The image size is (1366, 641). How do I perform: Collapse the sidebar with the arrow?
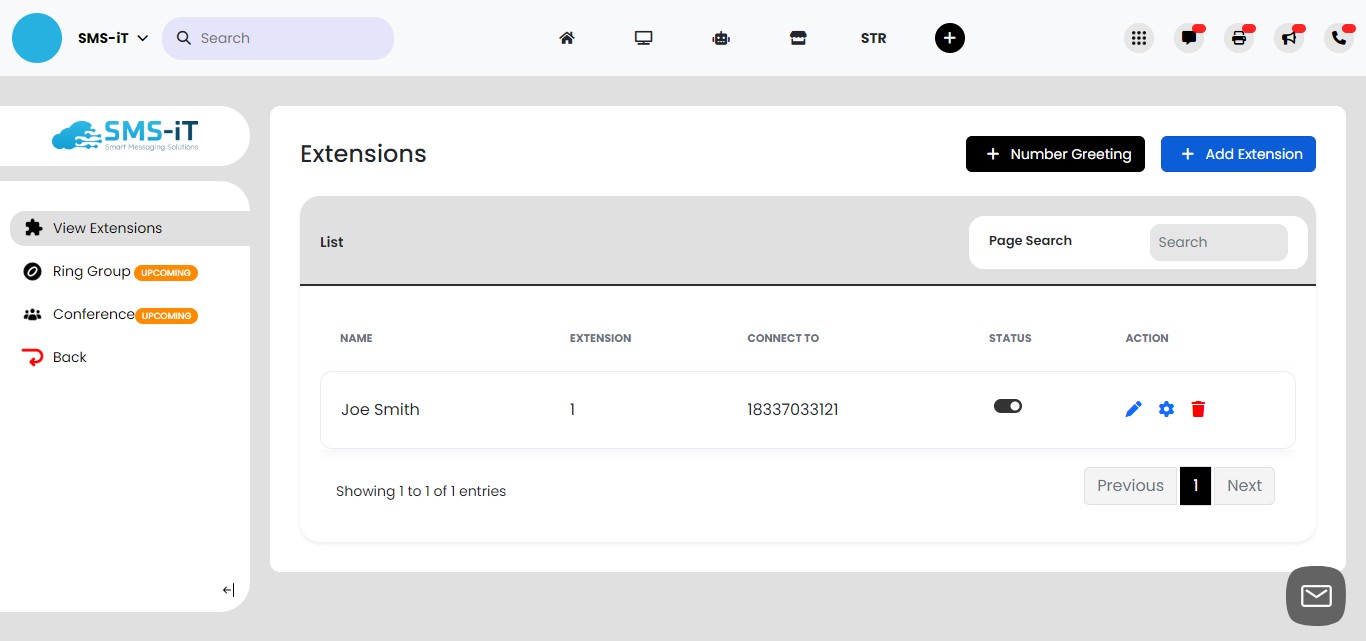(x=228, y=589)
